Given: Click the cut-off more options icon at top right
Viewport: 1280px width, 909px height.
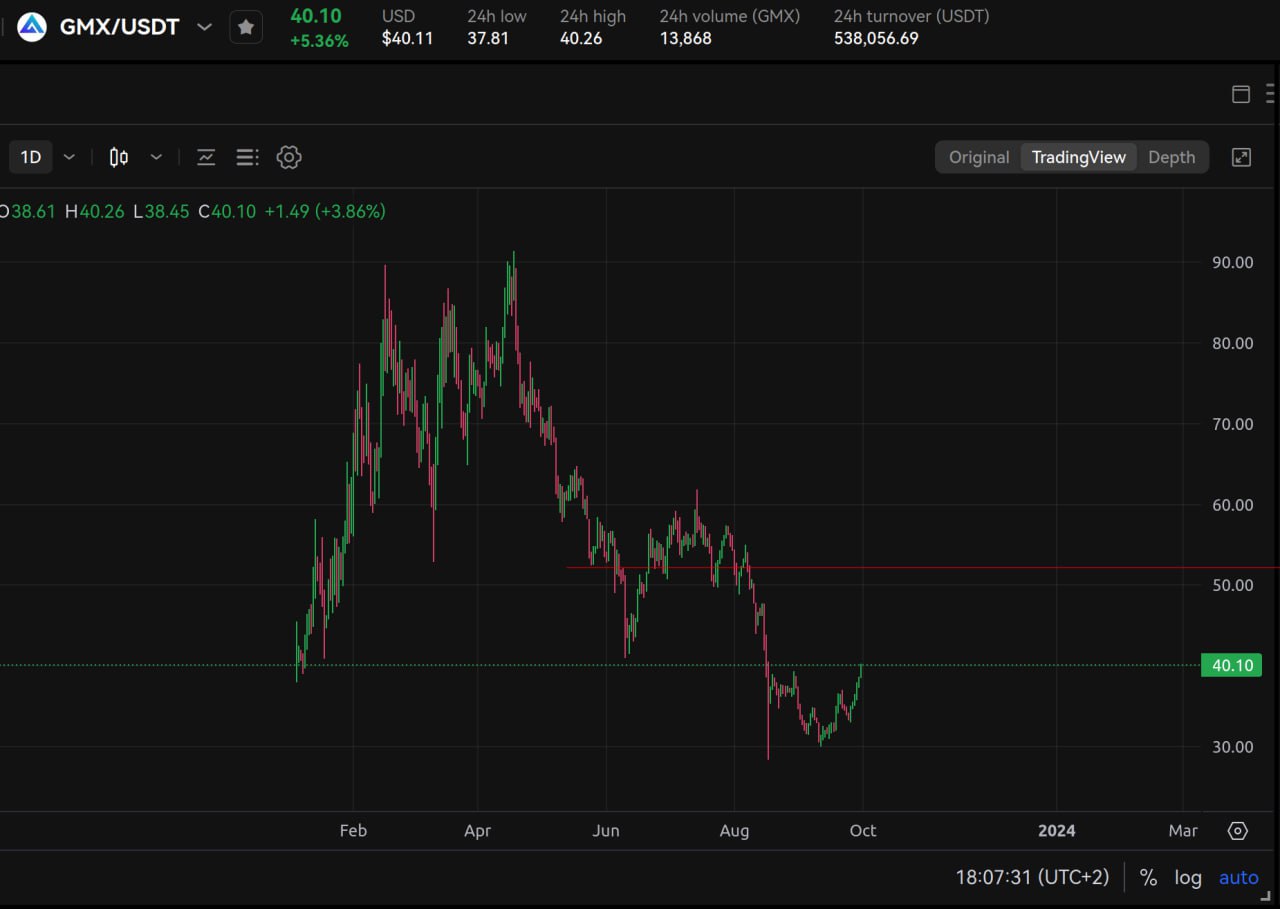Looking at the screenshot, I should pos(1272,94).
